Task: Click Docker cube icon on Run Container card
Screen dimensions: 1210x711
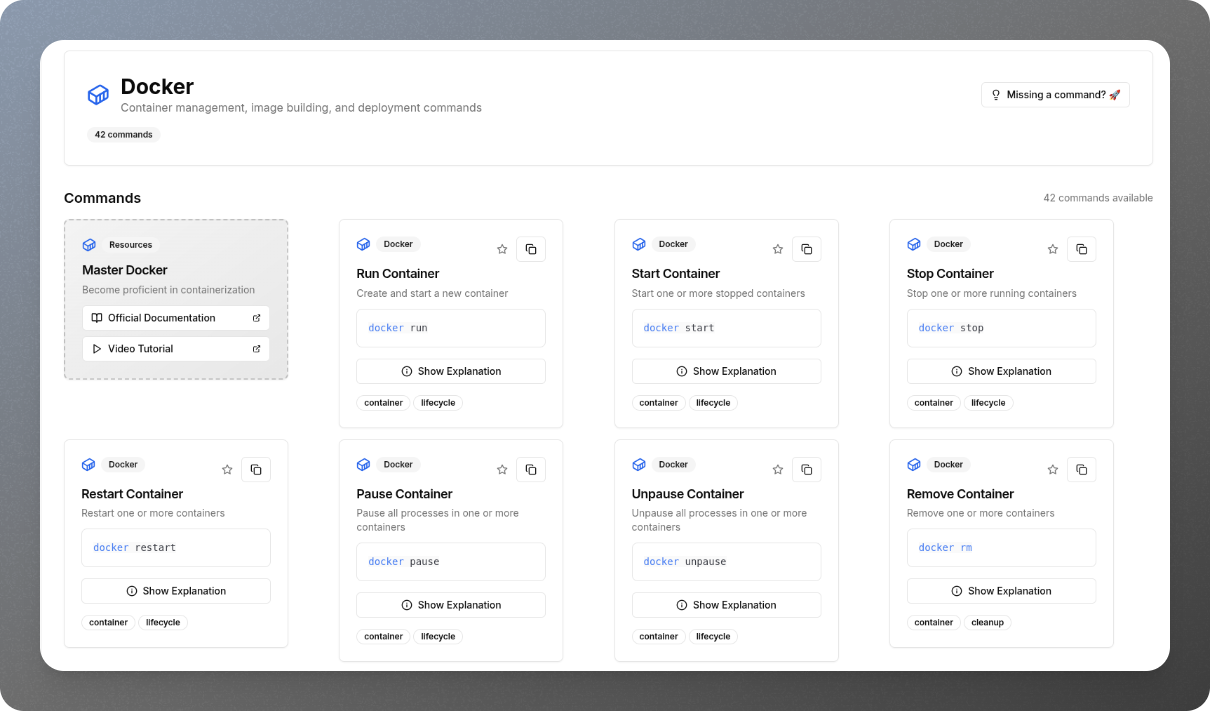Action: click(363, 244)
